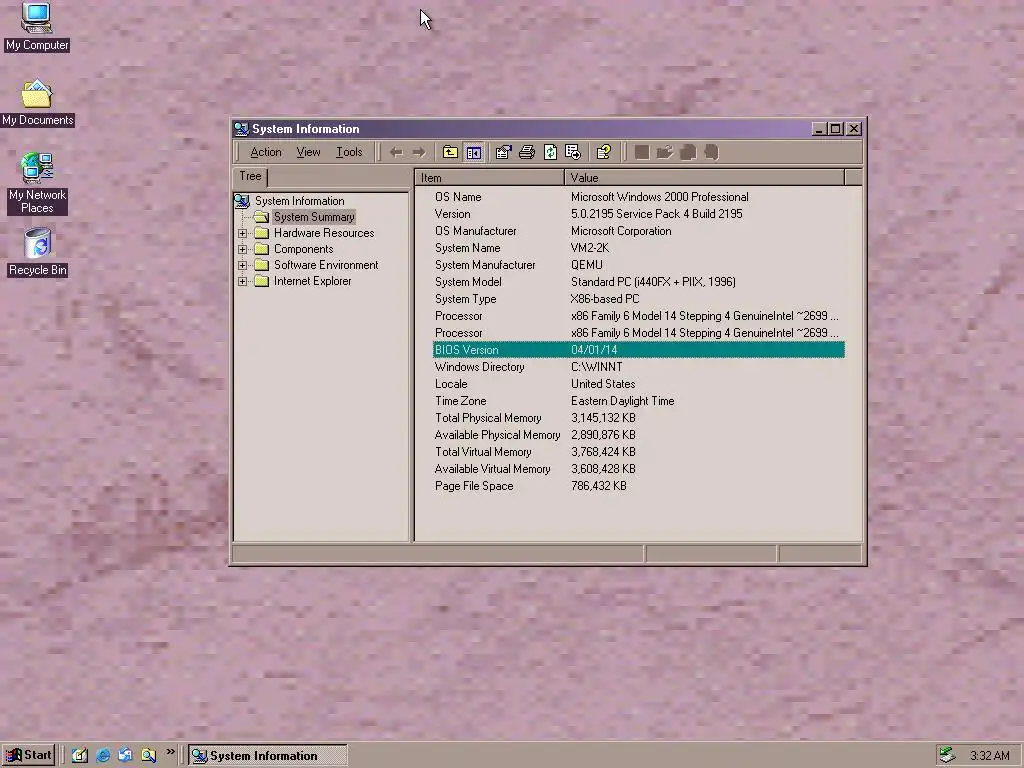The height and width of the screenshot is (768, 1024).
Task: Click Show Desktop quick launch icon
Action: pos(80,756)
